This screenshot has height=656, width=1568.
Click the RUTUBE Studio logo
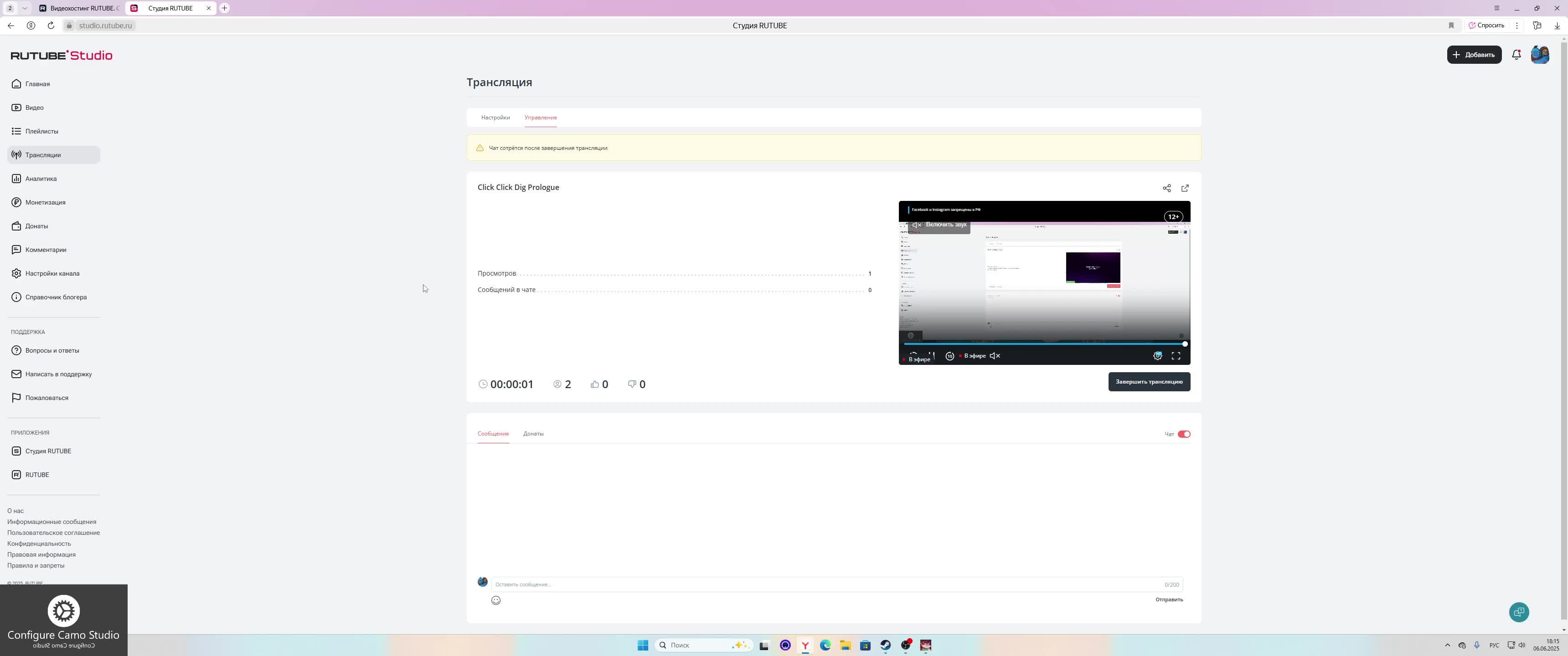click(62, 56)
